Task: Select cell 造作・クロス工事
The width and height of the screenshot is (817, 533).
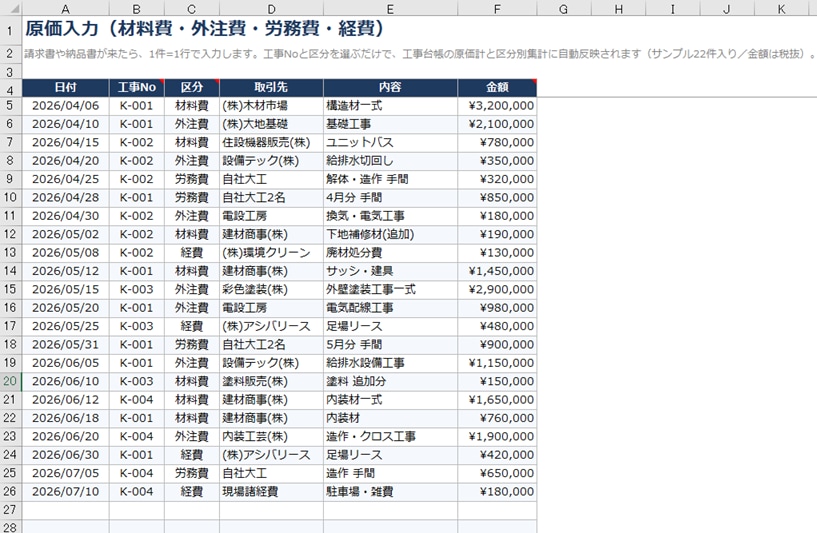Action: point(390,436)
